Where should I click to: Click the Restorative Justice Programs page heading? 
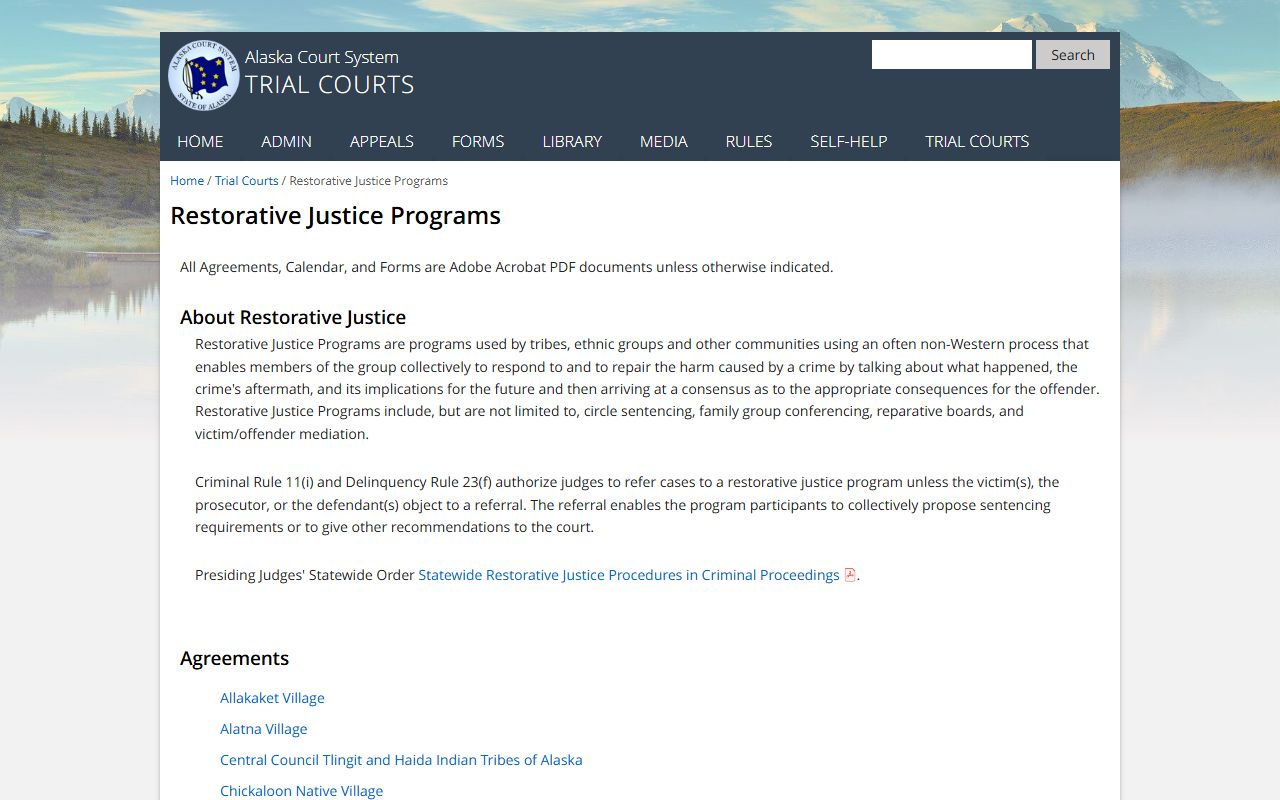point(336,216)
